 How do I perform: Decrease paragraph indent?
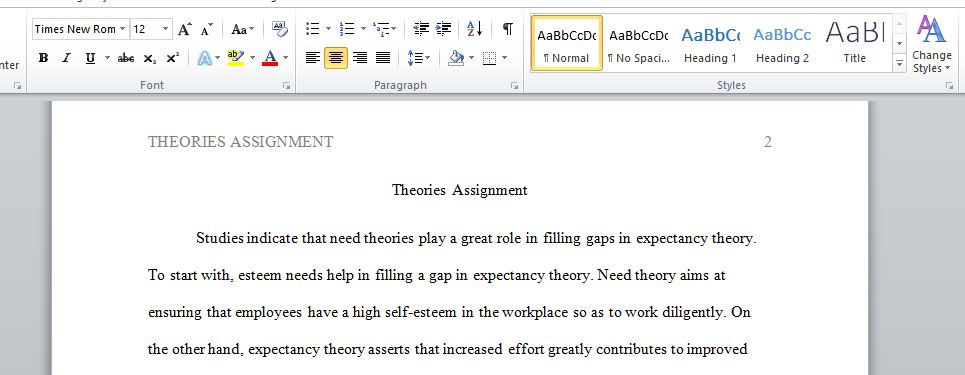(x=421, y=28)
